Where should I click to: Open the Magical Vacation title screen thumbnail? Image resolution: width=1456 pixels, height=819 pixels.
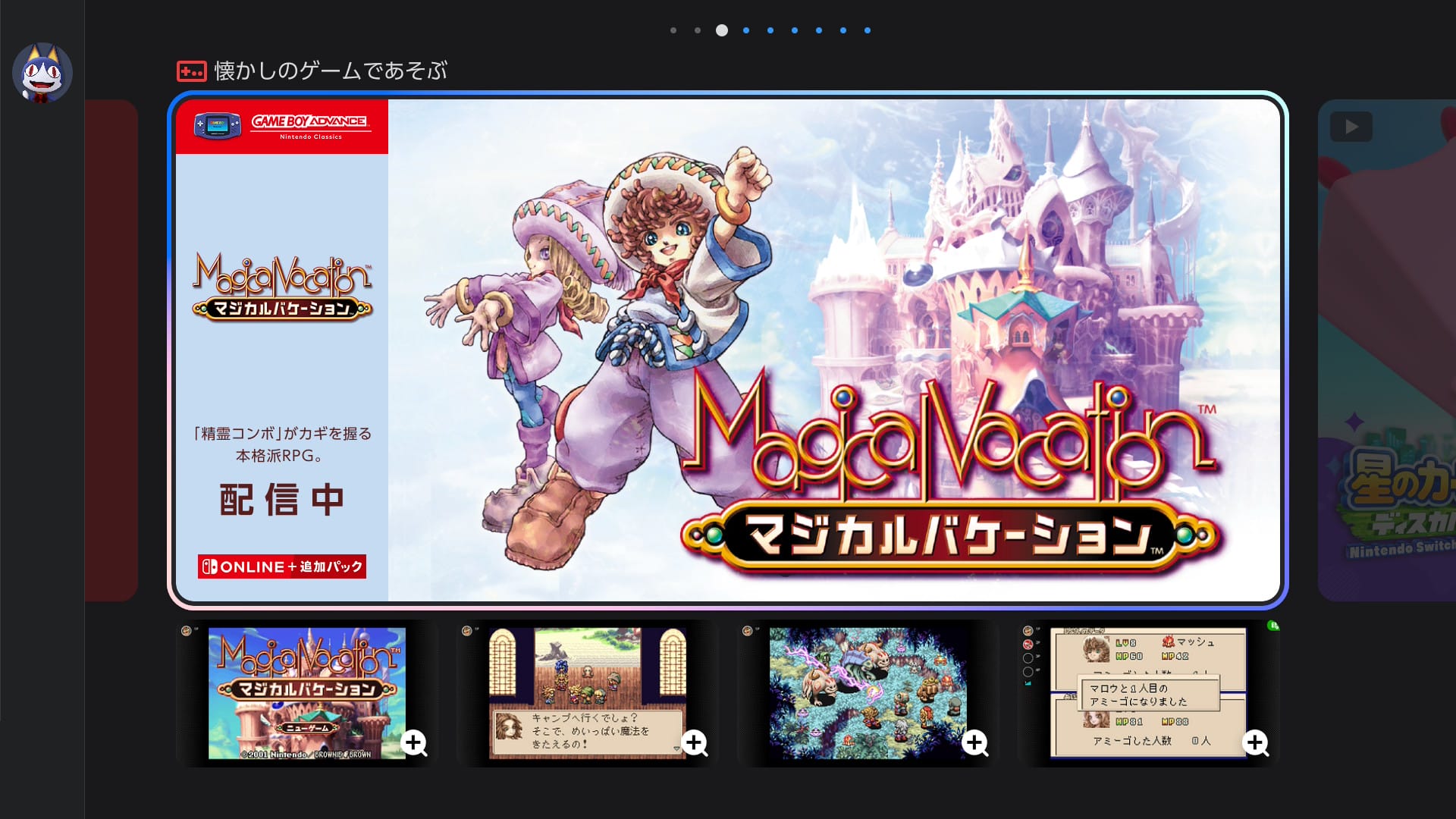307,693
